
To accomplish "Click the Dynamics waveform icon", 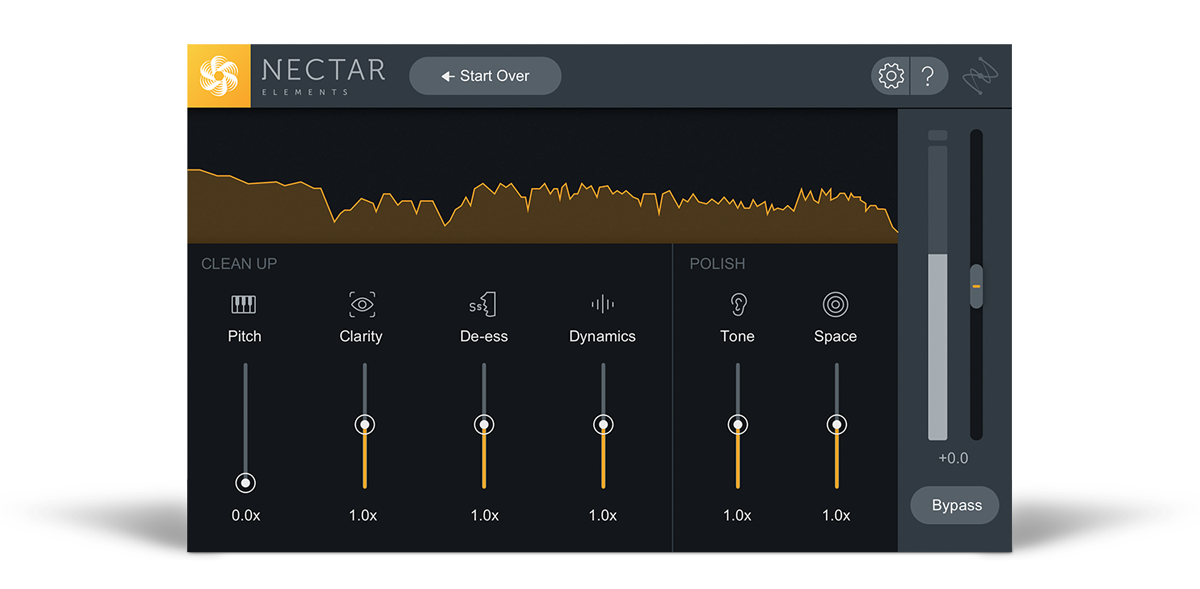I will click(x=602, y=305).
